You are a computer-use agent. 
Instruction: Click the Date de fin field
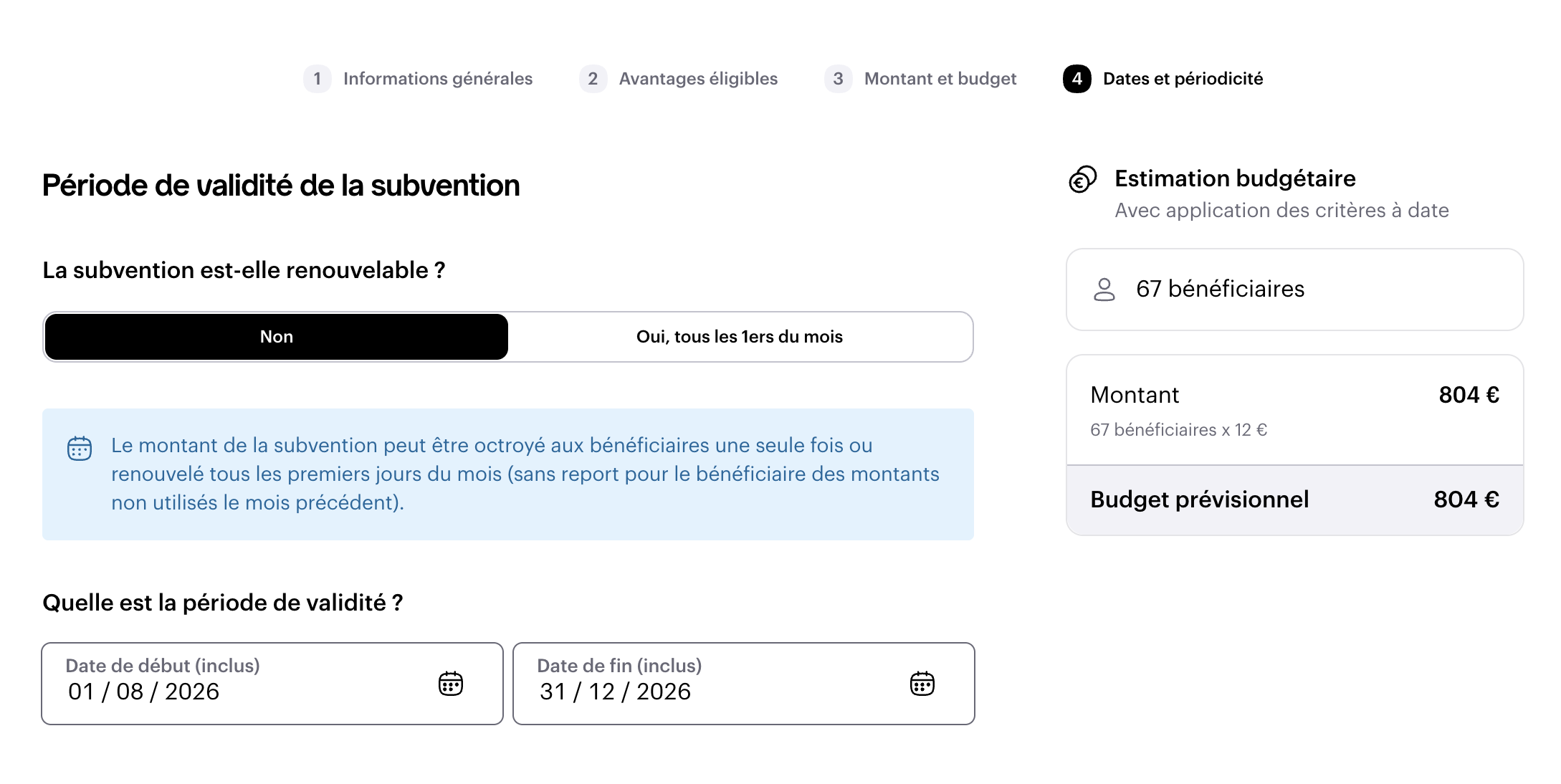tap(744, 684)
